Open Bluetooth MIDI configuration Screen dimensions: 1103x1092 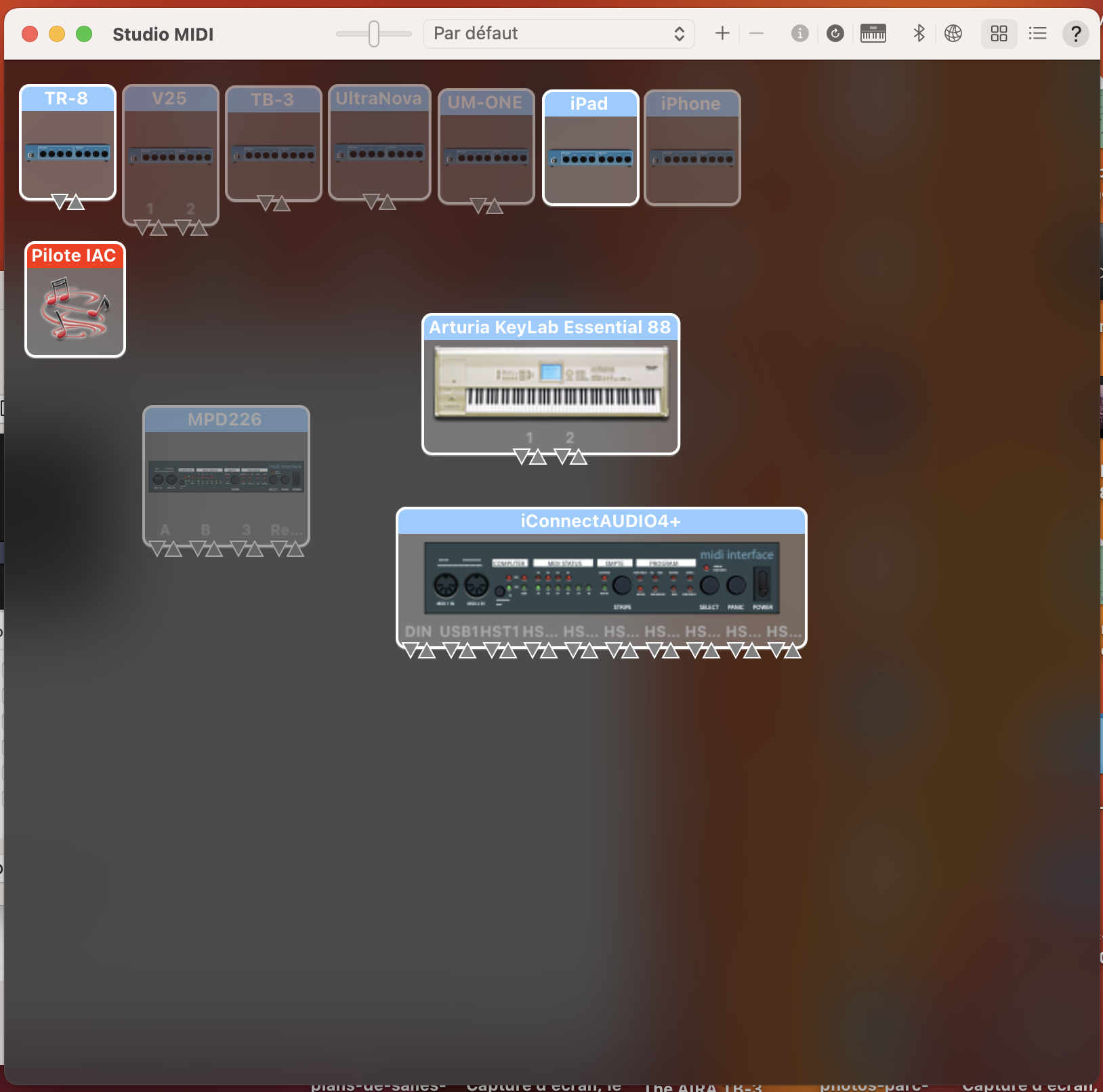pyautogui.click(x=919, y=33)
